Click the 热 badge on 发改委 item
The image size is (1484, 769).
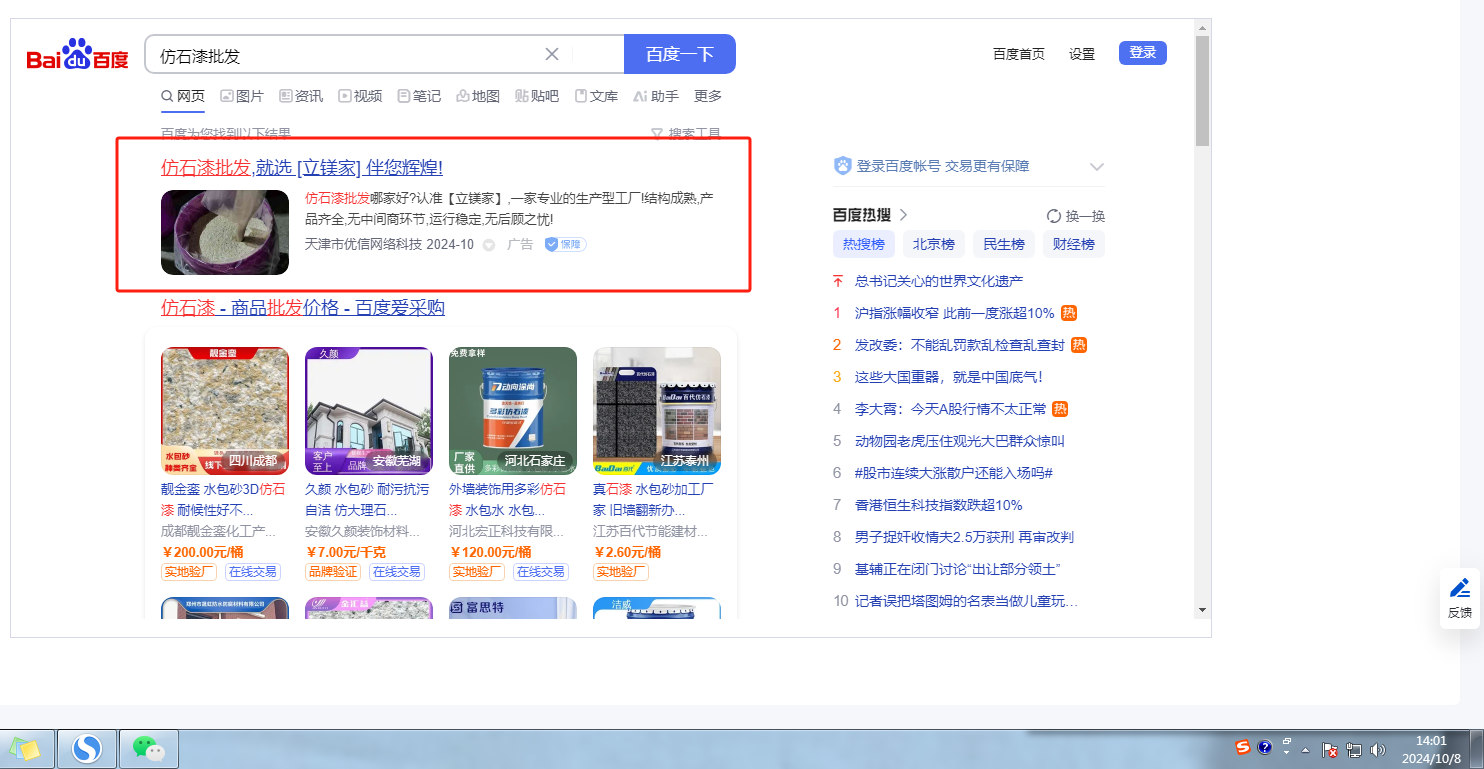[1079, 345]
